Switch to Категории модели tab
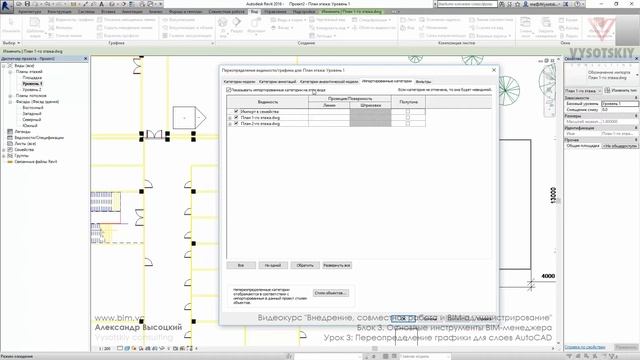This screenshot has width=640, height=360. tap(240, 82)
